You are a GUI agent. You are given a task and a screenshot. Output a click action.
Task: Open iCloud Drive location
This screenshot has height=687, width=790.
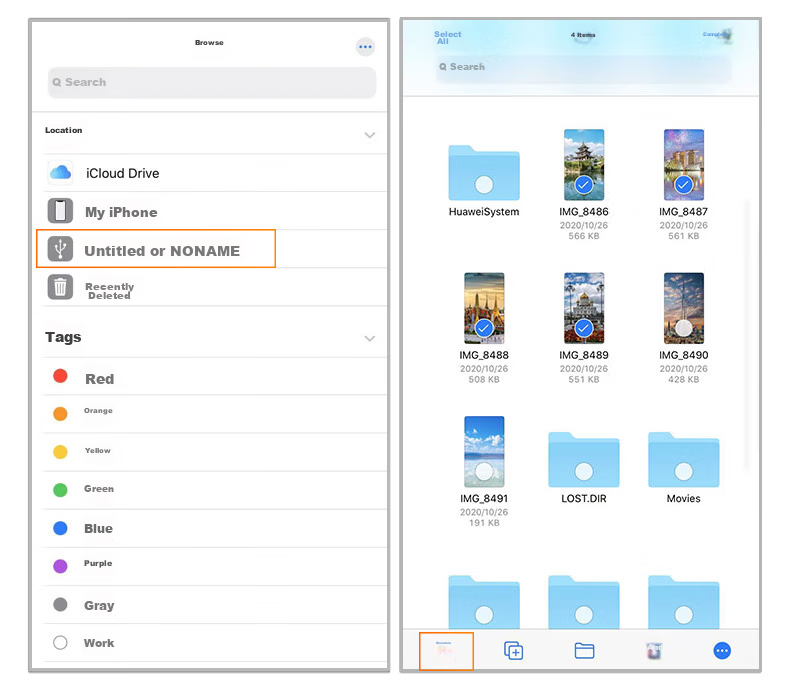tap(215, 173)
